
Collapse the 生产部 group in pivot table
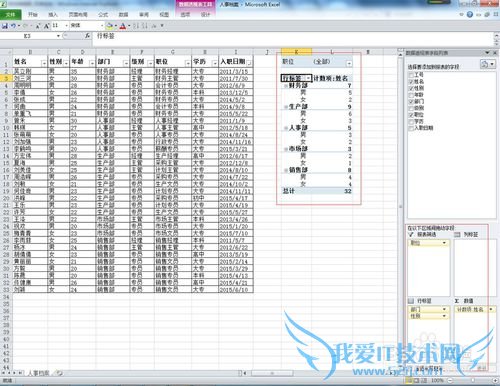[x=286, y=107]
